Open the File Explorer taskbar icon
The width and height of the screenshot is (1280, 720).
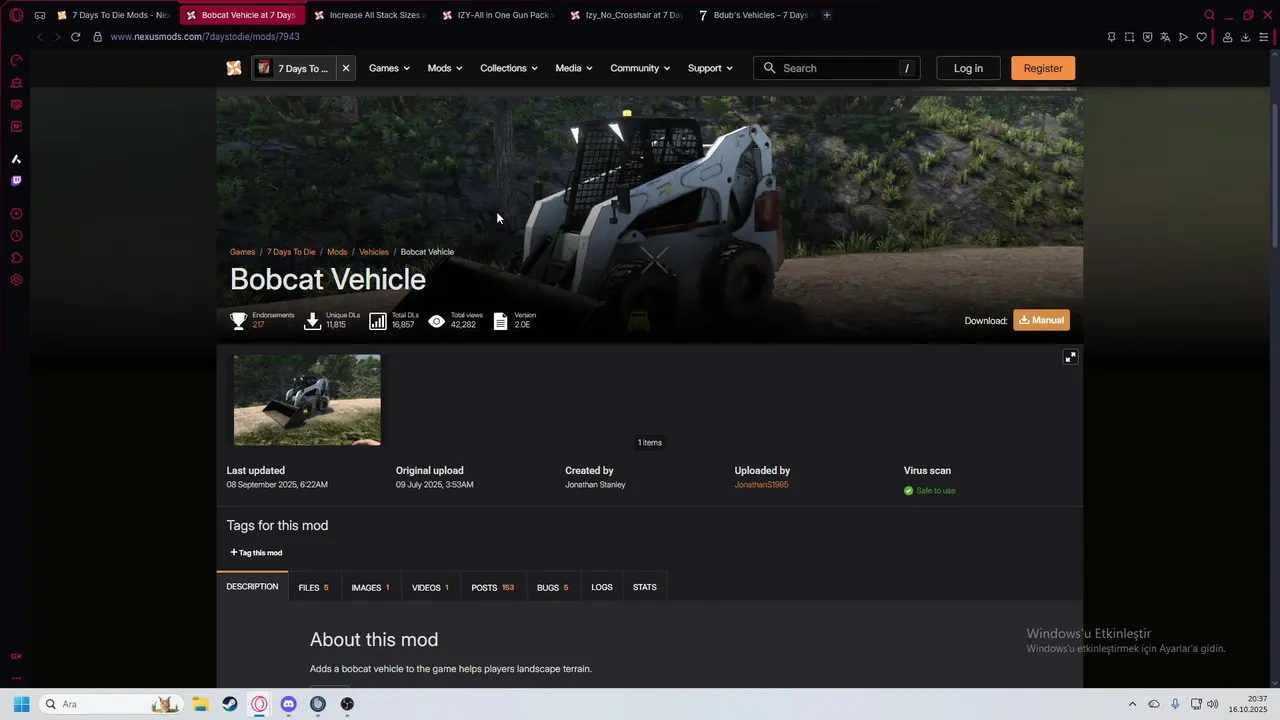point(200,704)
